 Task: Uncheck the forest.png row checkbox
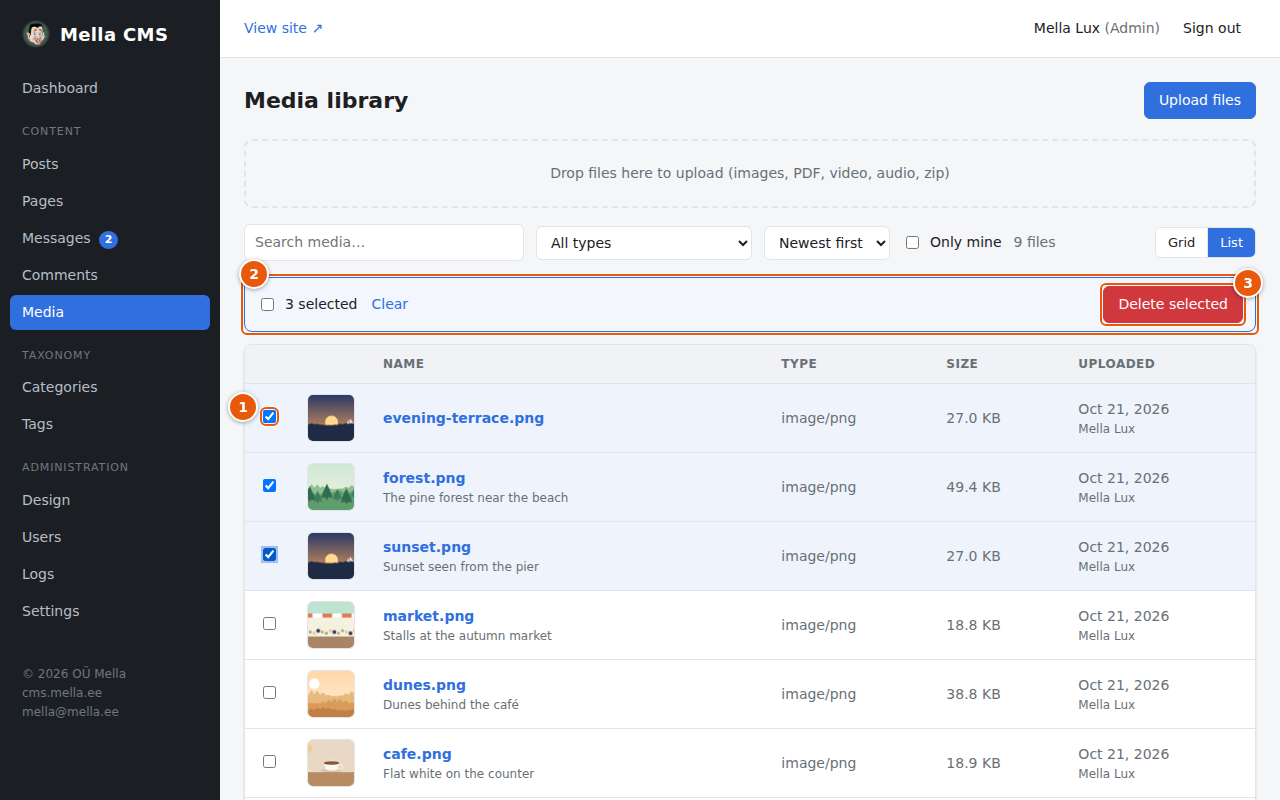269,485
